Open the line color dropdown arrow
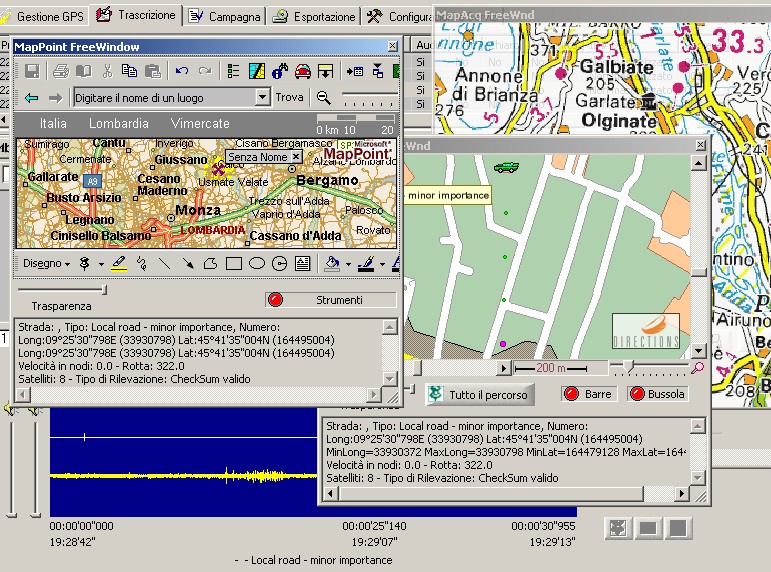The width and height of the screenshot is (771, 572). tap(382, 264)
